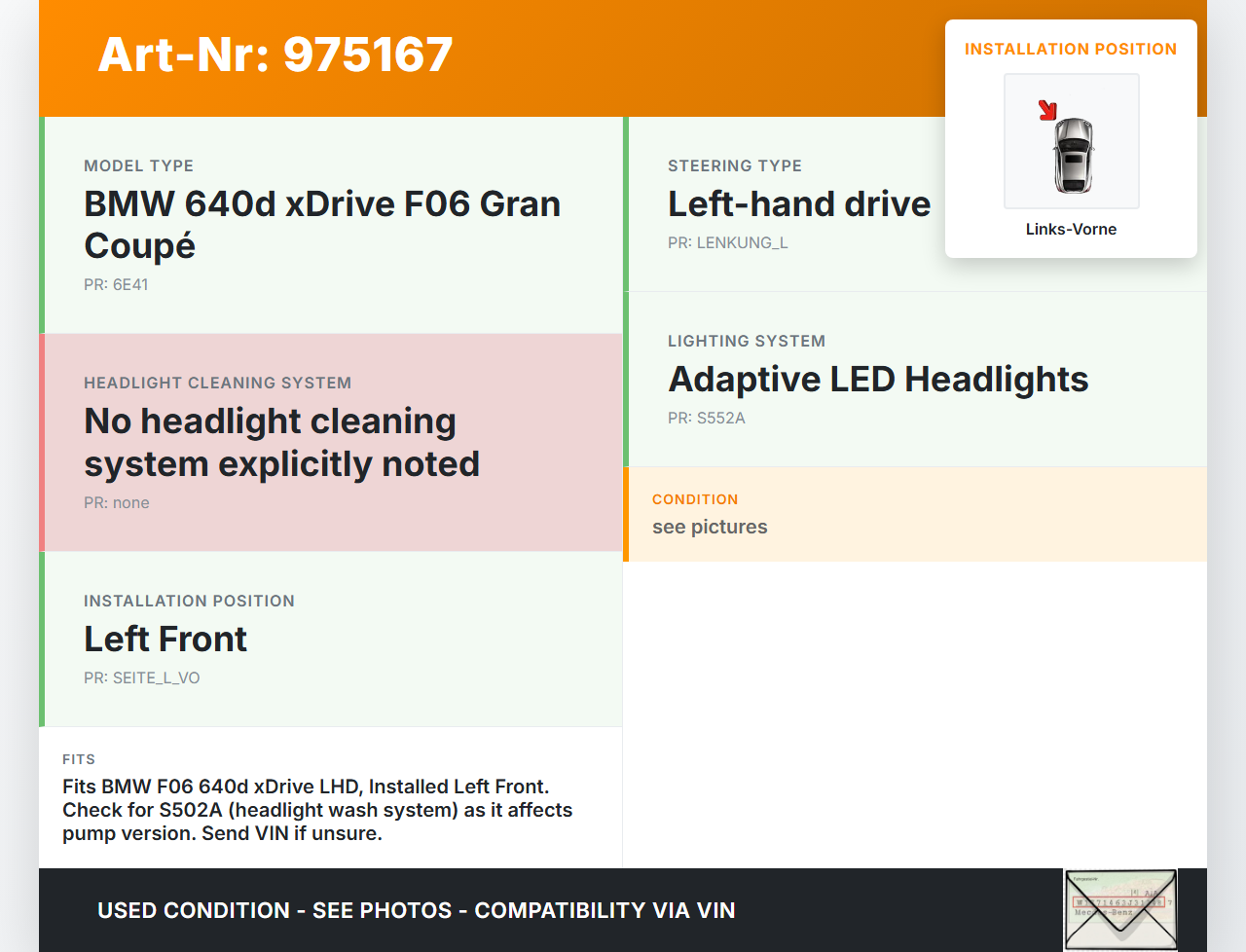The height and width of the screenshot is (952, 1246).
Task: Click the orange "INSTALLATION POSITION" title above the car diagram
Action: (x=1071, y=49)
